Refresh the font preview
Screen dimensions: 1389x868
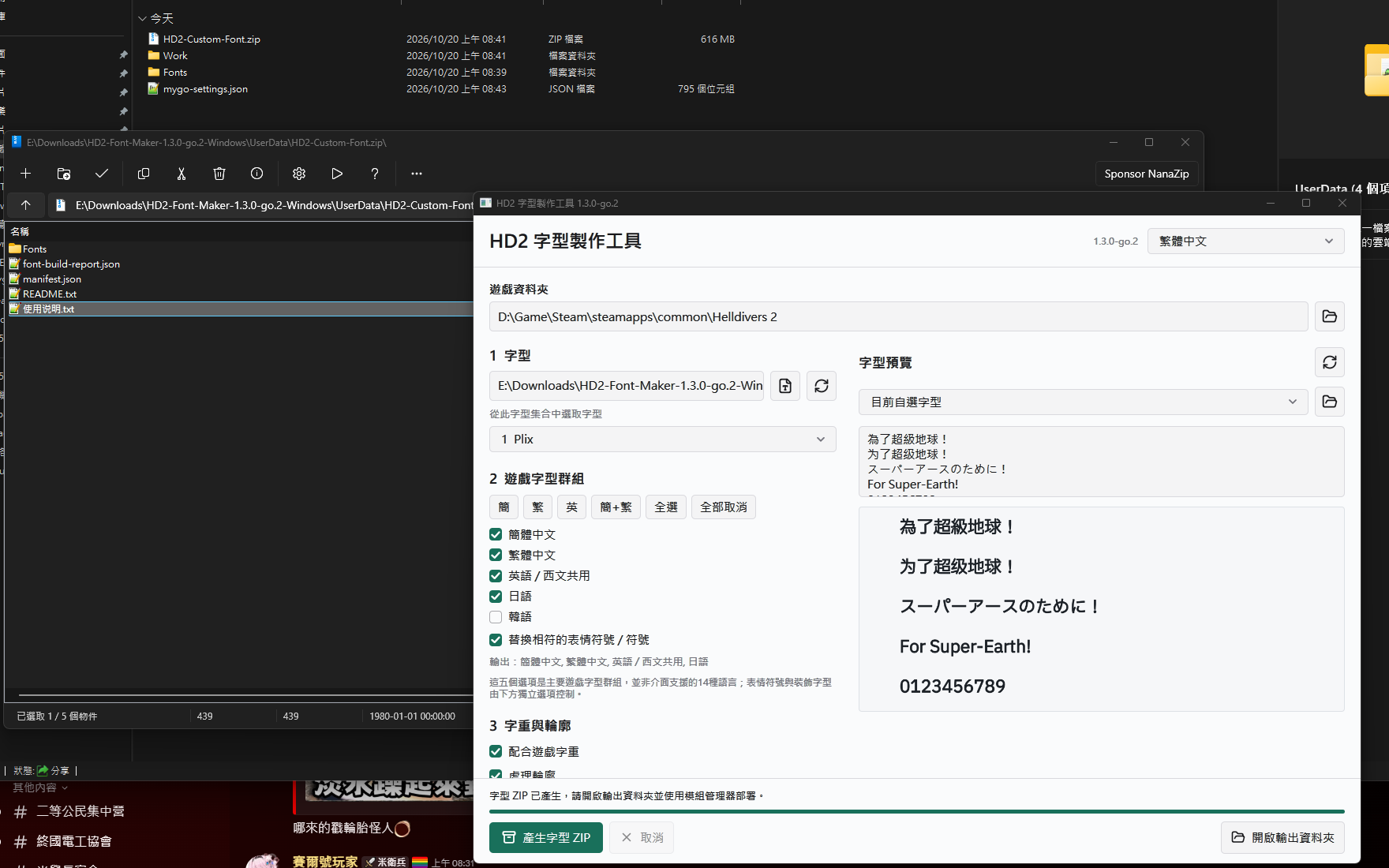tap(1330, 362)
